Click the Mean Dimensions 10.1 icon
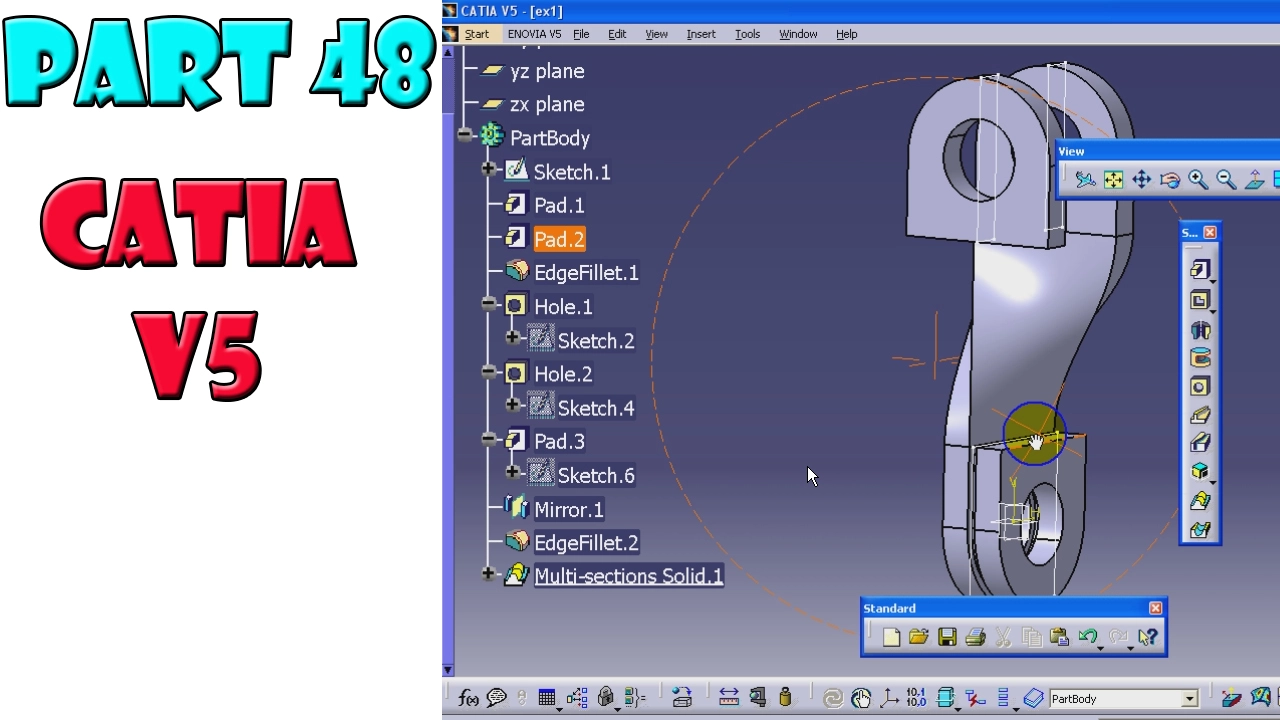1280x720 pixels. click(916, 698)
